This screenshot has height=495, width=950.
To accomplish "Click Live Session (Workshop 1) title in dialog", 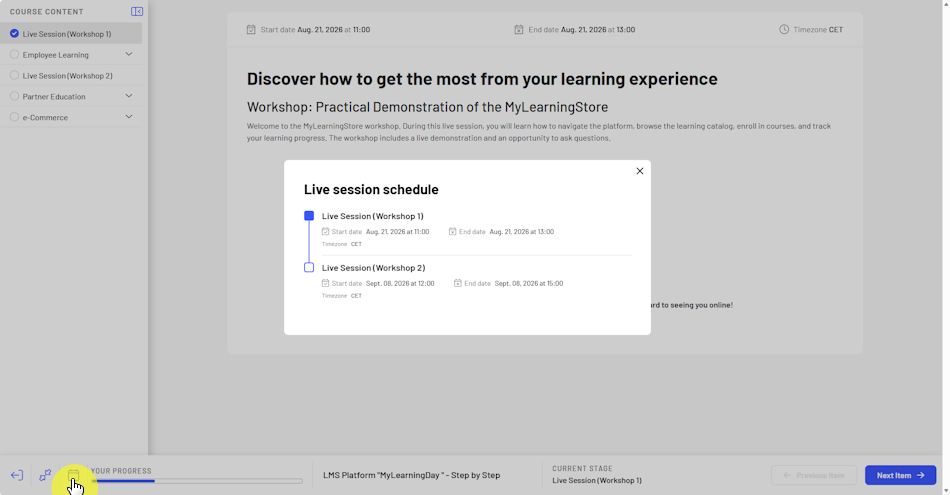I will pyautogui.click(x=373, y=216).
